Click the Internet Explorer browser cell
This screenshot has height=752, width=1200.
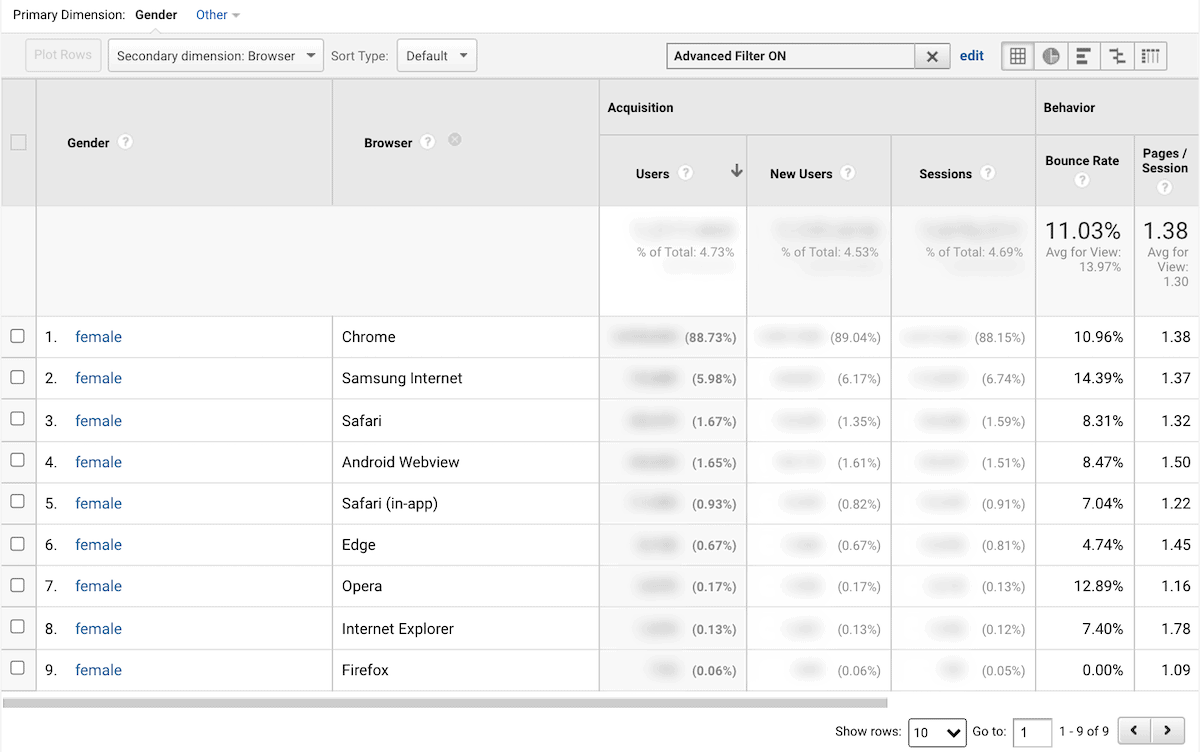[x=398, y=629]
